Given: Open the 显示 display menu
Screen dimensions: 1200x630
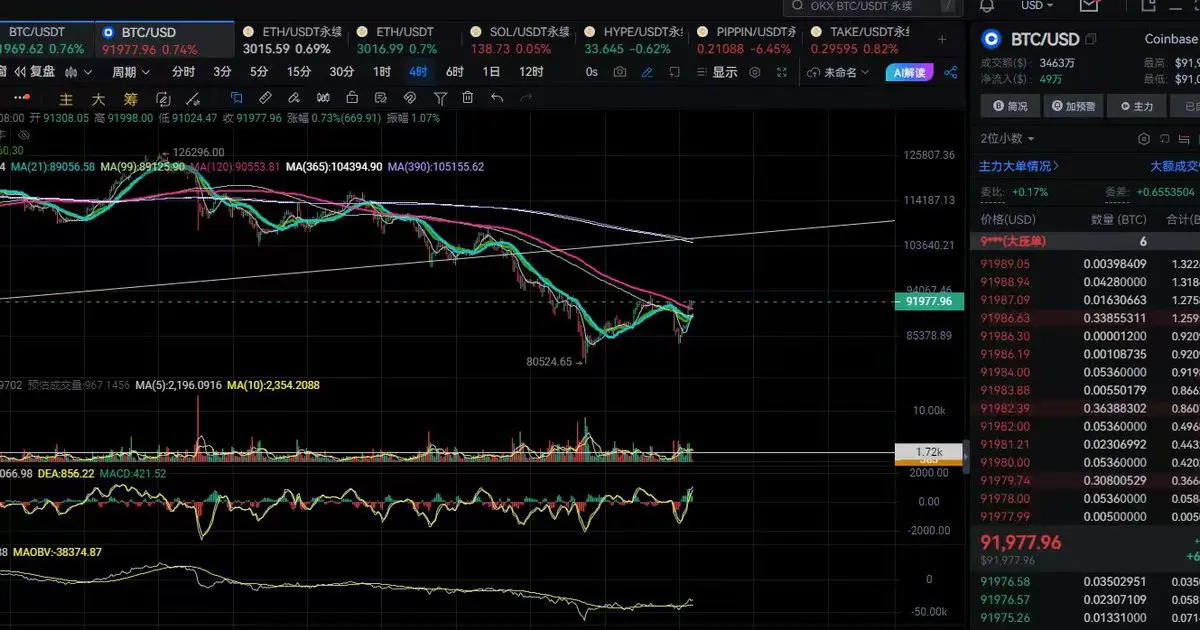Looking at the screenshot, I should pos(716,72).
